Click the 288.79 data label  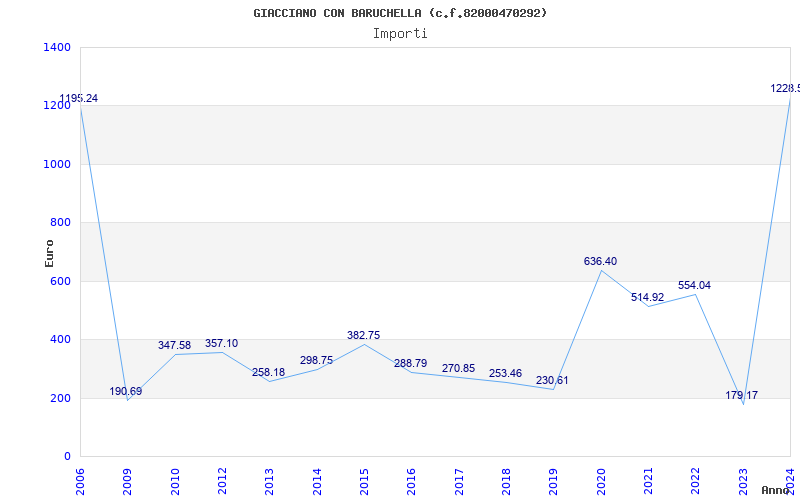(410, 363)
